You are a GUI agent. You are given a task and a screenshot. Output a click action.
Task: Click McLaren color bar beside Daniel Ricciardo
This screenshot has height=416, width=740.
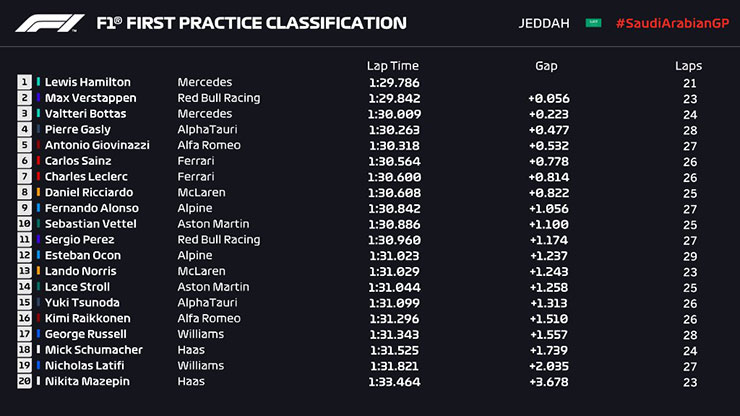(x=38, y=192)
